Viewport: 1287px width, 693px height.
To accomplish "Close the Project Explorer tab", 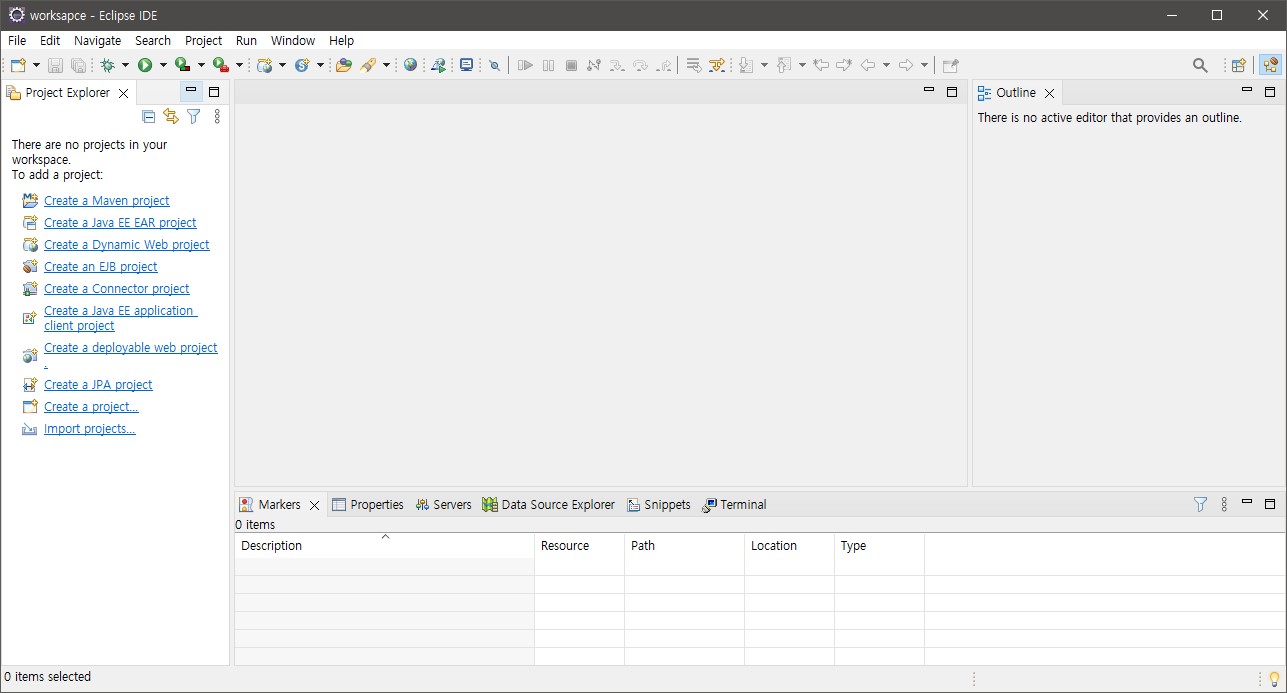I will point(123,93).
